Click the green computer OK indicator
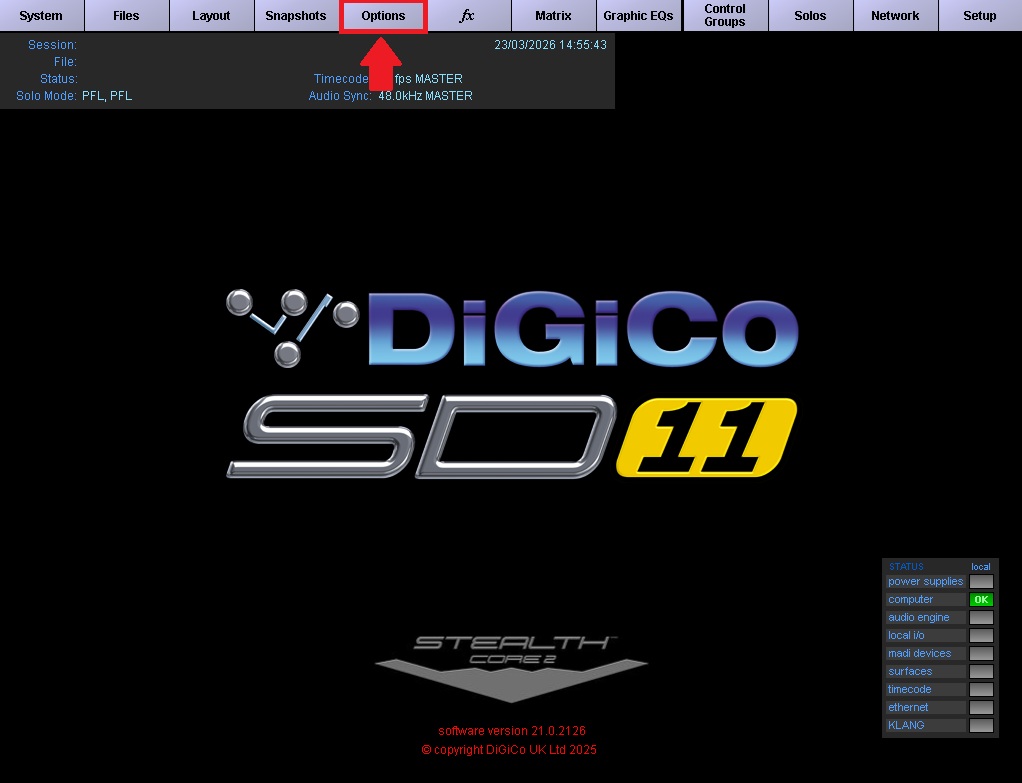Screen dimensions: 1022x783 (x=981, y=599)
